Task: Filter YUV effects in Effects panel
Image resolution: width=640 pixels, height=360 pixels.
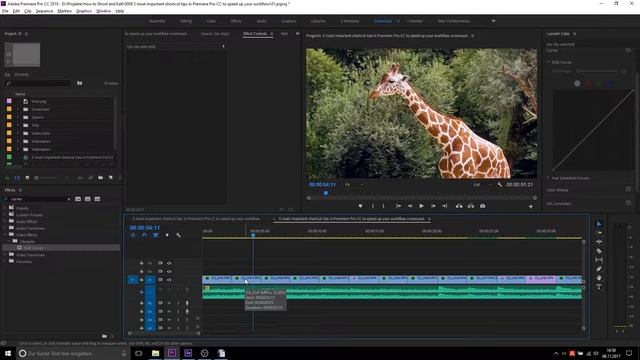Action: point(97,199)
